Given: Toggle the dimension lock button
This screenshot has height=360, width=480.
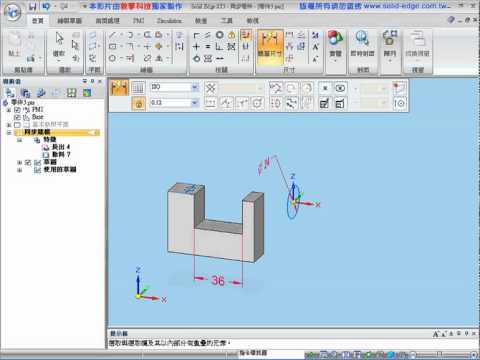Looking at the screenshot, I should [x=139, y=103].
